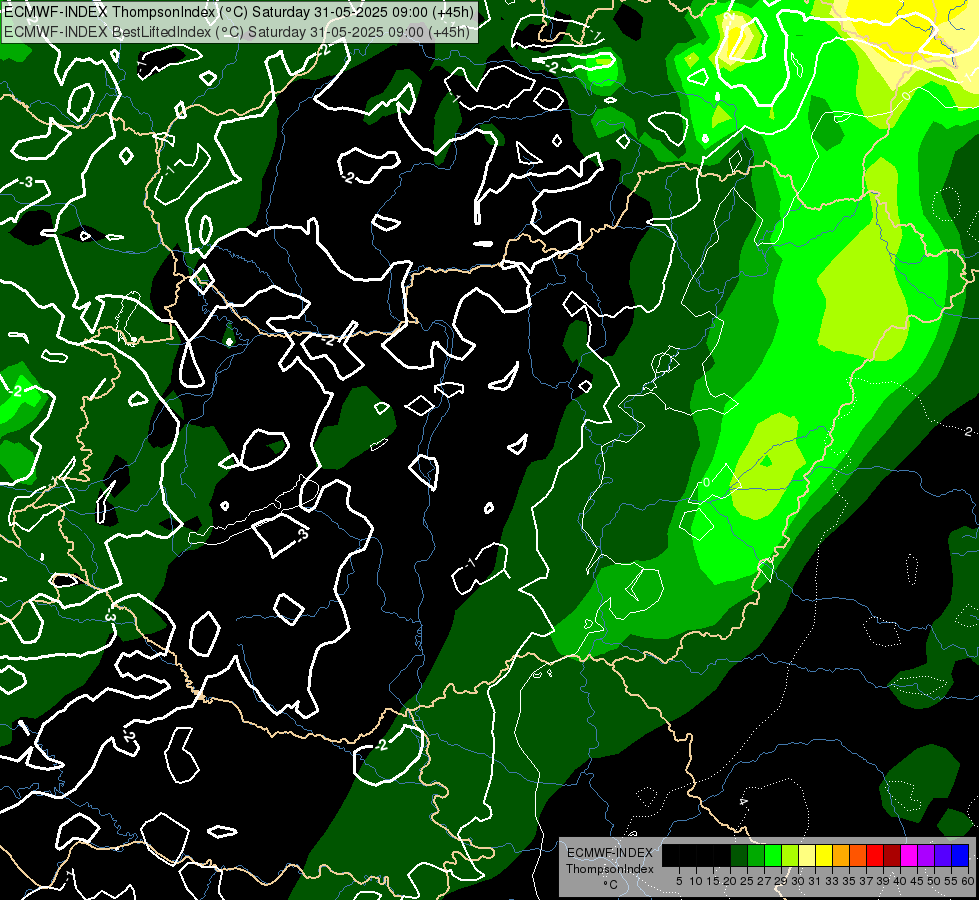Screen dimensions: 979x900
Task: Click the legend tick label "50"
Action: pos(935,881)
